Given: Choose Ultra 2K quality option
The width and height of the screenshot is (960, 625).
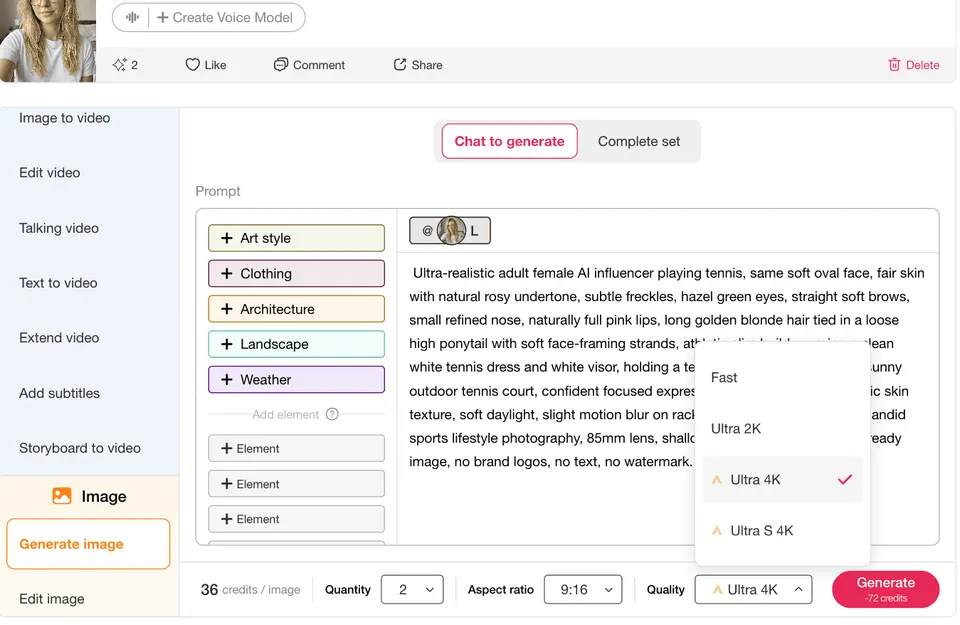Looking at the screenshot, I should tap(782, 429).
